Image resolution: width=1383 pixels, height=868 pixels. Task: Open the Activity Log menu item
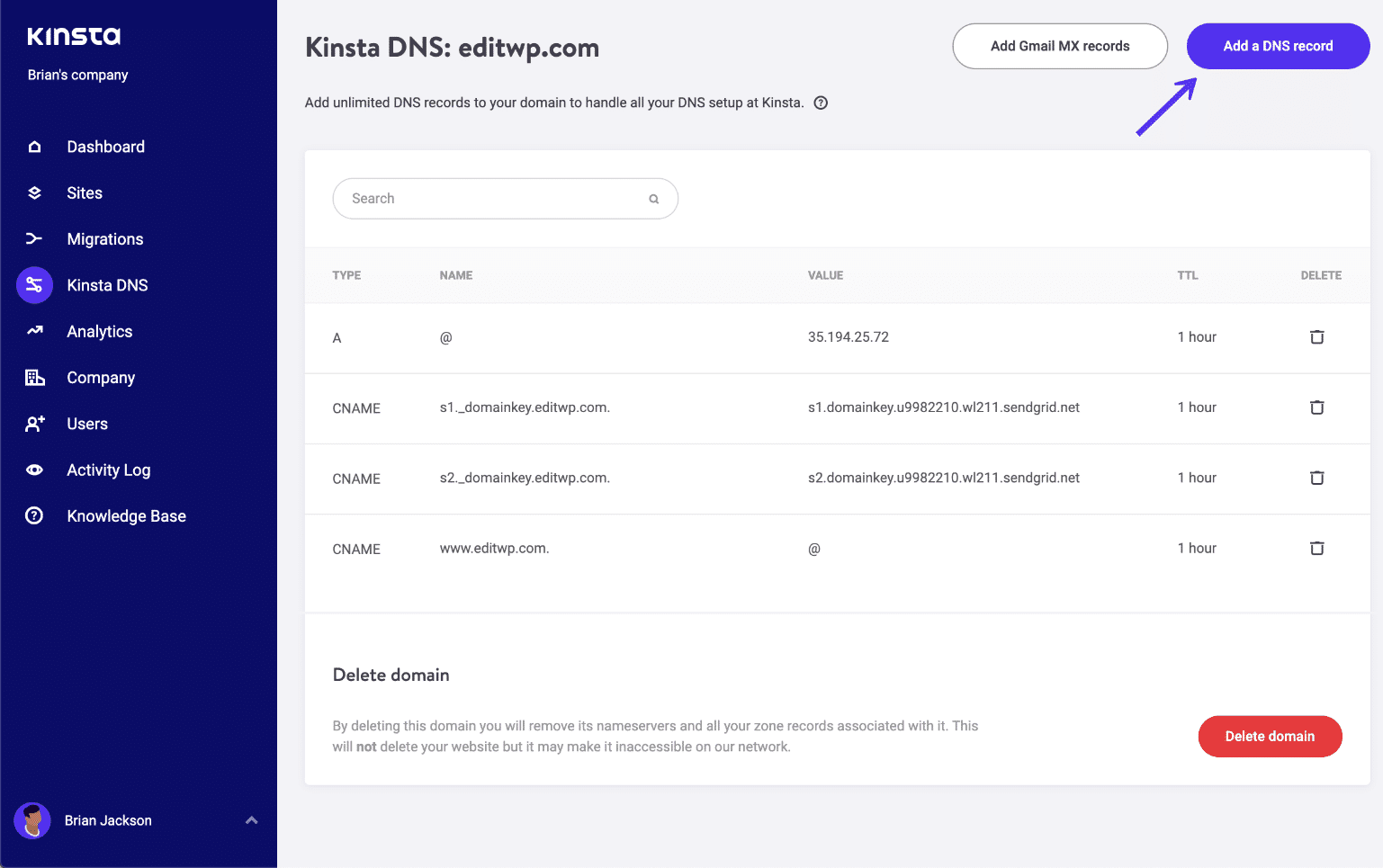(109, 470)
